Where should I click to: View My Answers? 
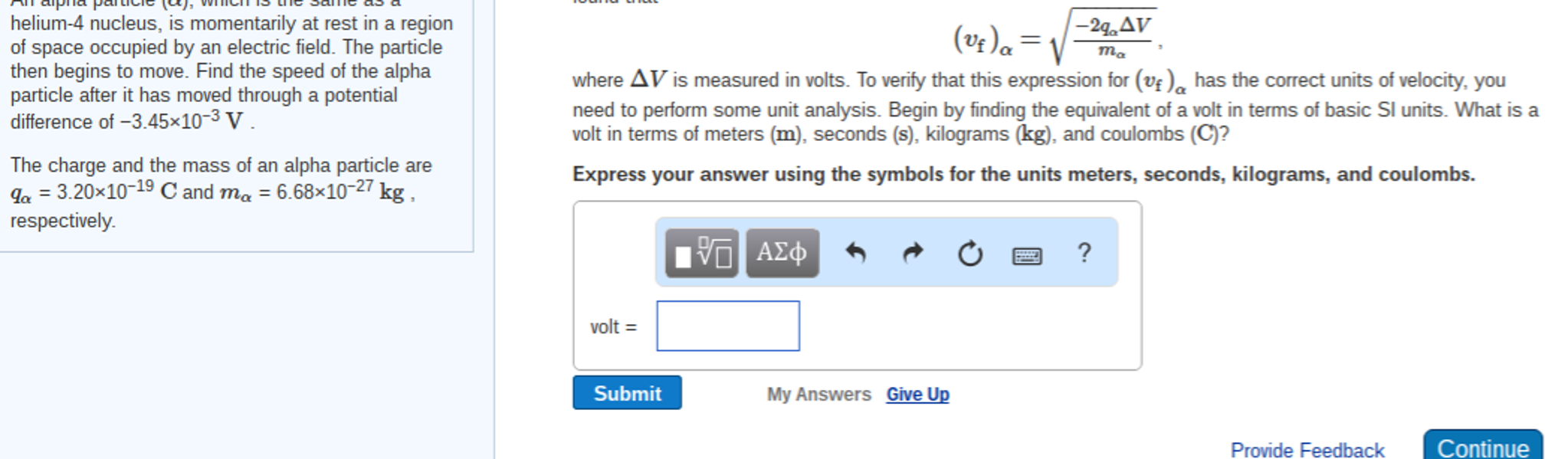point(818,394)
